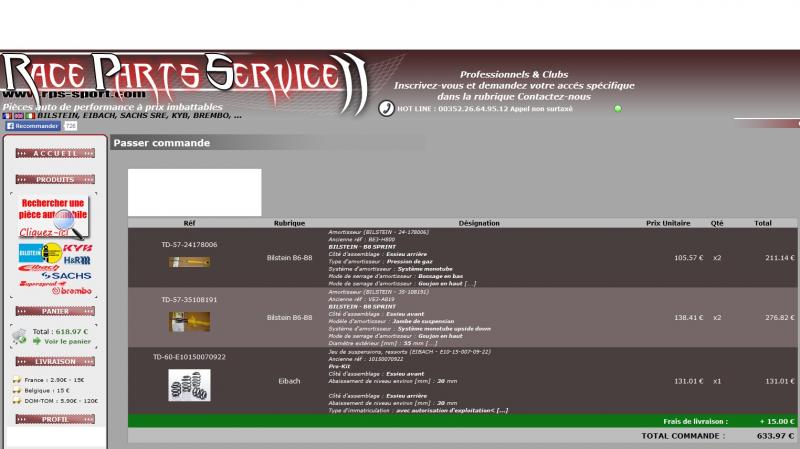Click the HOT LINE phone number text
Screen dimensions: 800x449
click(x=485, y=109)
